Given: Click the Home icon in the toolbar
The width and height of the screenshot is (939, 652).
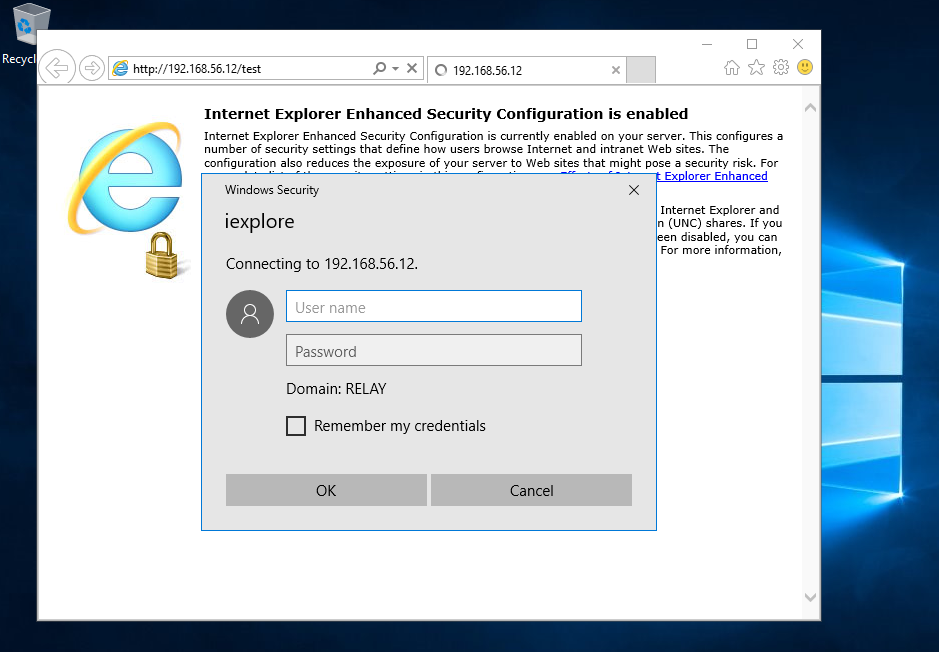Looking at the screenshot, I should point(732,68).
